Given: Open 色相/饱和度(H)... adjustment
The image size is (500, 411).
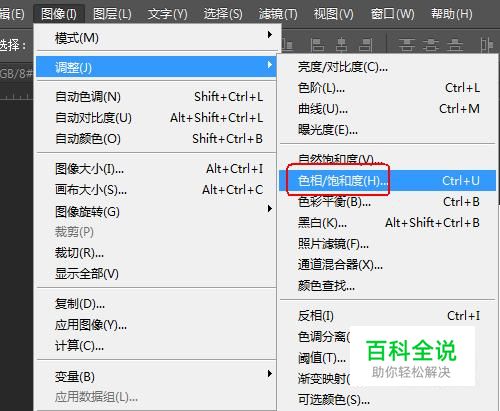Looking at the screenshot, I should point(387,181).
